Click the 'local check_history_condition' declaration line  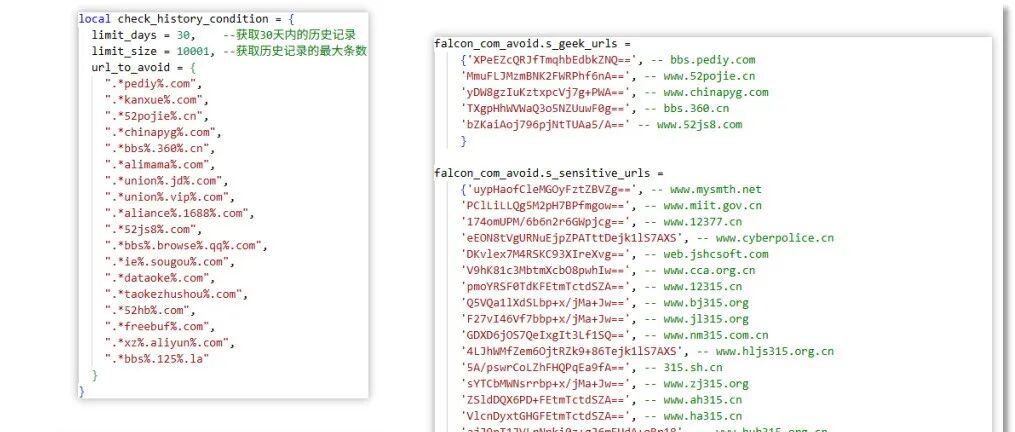[186, 19]
